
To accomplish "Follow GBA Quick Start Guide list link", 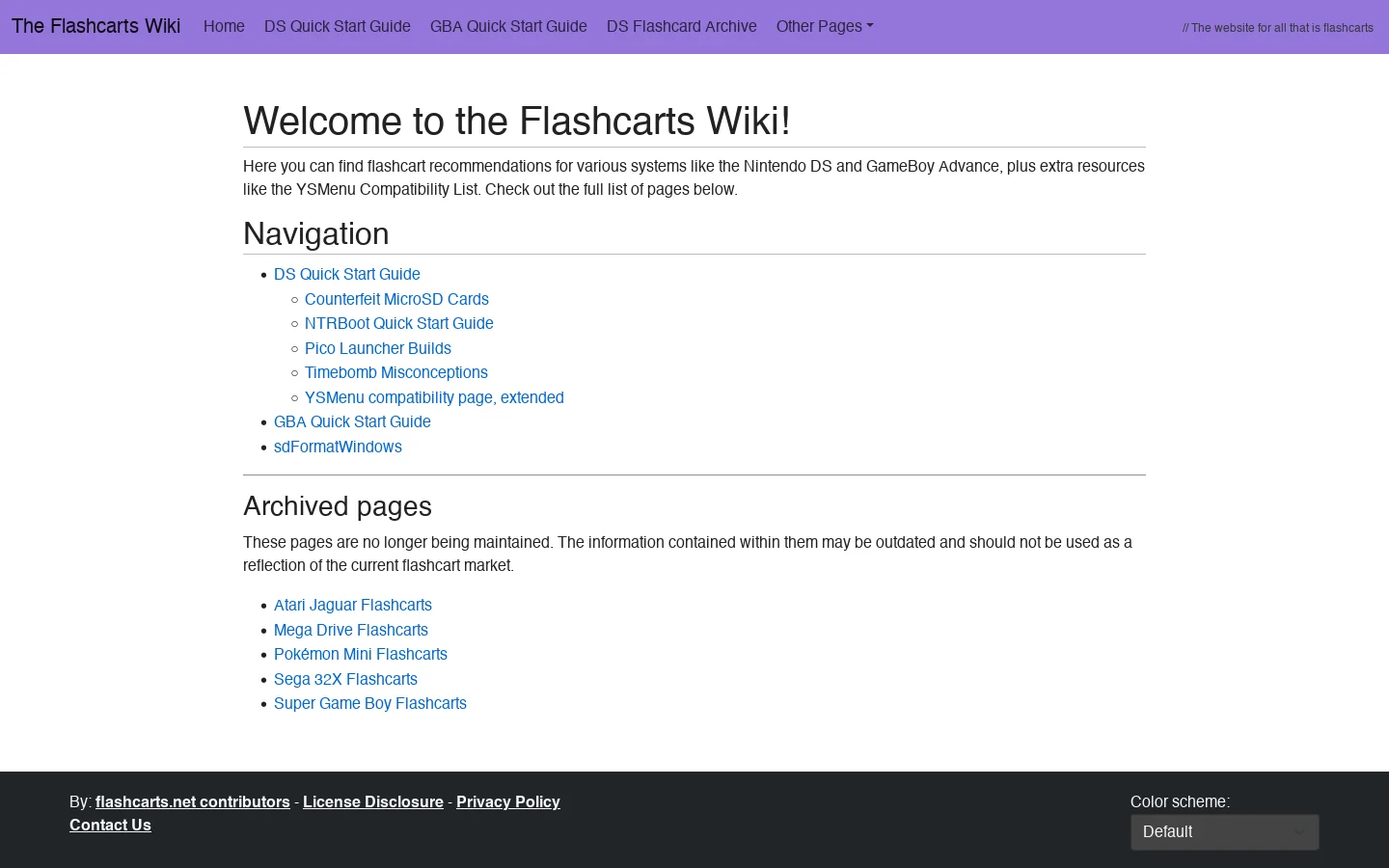I will click(x=352, y=421).
